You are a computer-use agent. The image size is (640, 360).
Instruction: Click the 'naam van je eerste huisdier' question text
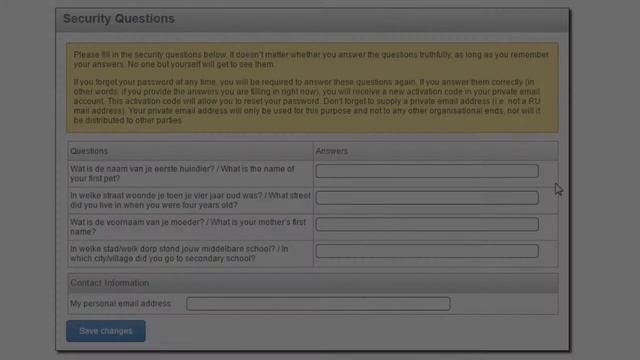pyautogui.click(x=182, y=174)
